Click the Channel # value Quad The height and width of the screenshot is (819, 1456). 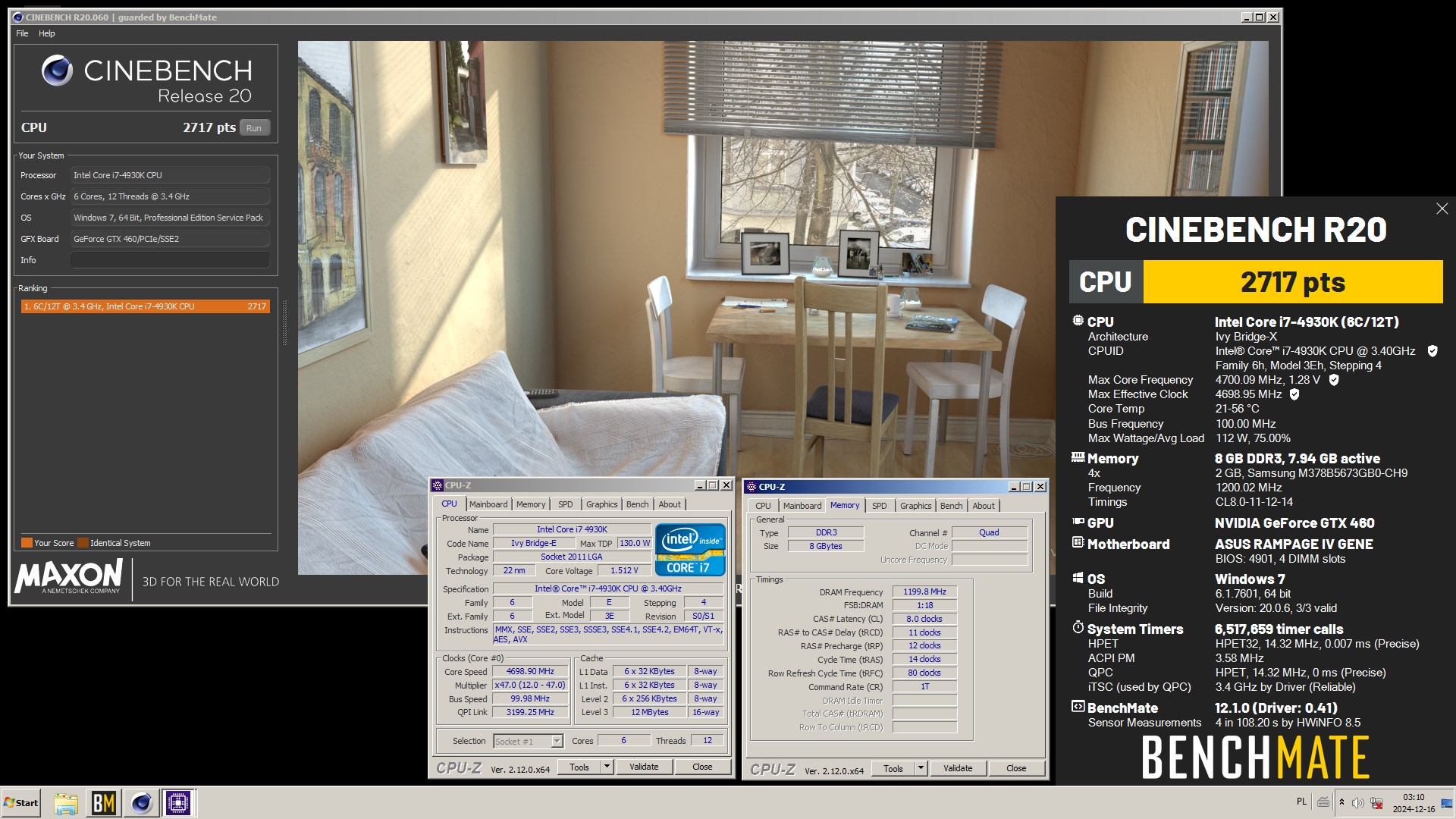click(989, 532)
